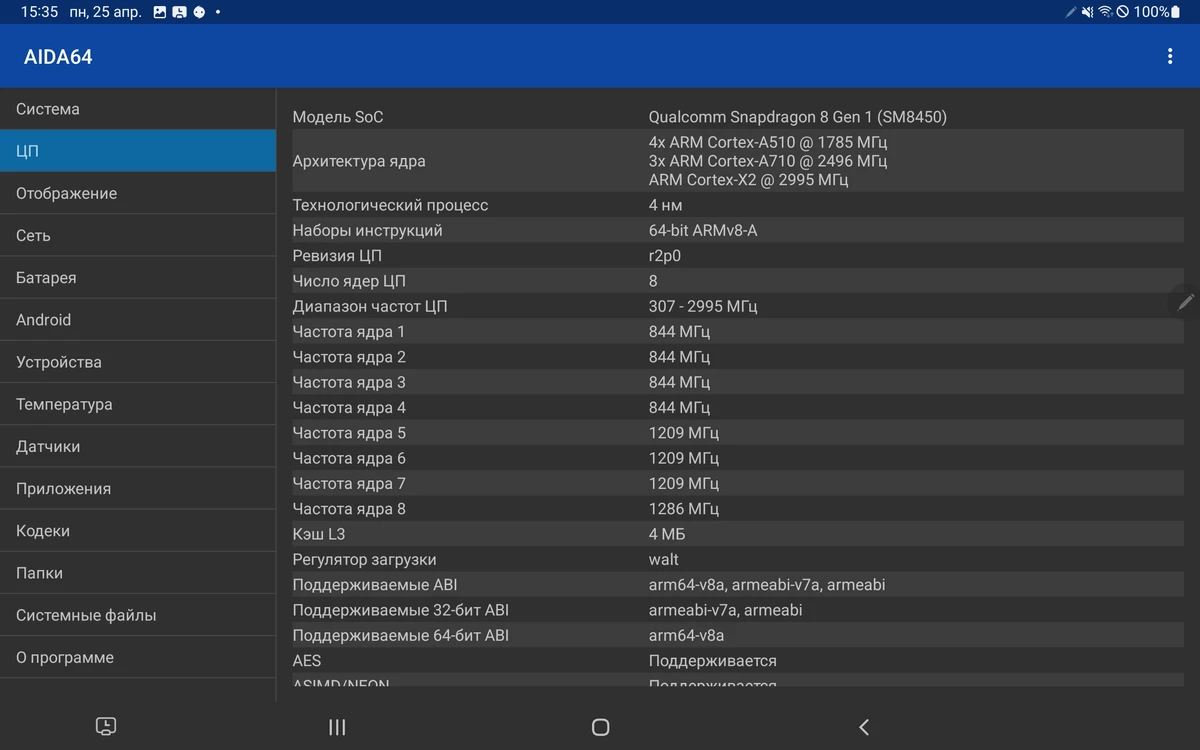
Task: Tap the 4 МБ value
Action: (x=667, y=534)
